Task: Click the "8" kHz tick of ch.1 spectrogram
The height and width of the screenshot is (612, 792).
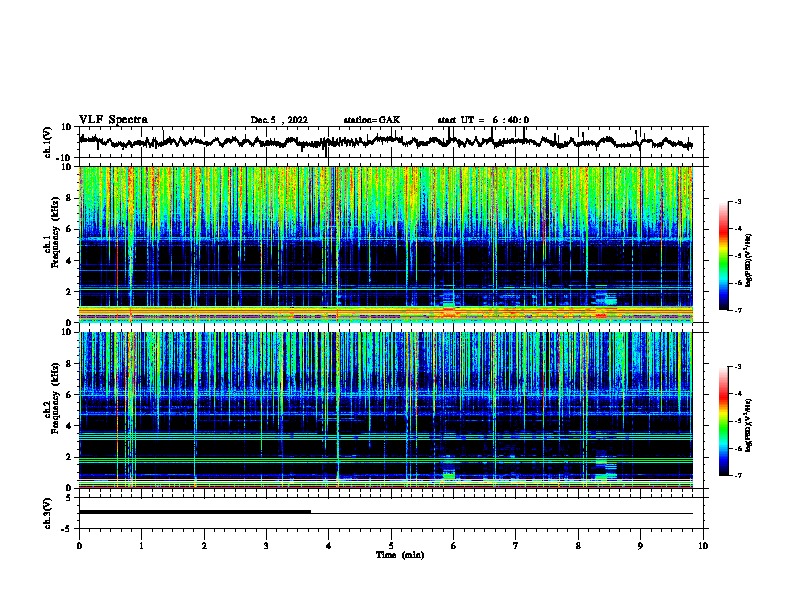Action: [x=69, y=198]
